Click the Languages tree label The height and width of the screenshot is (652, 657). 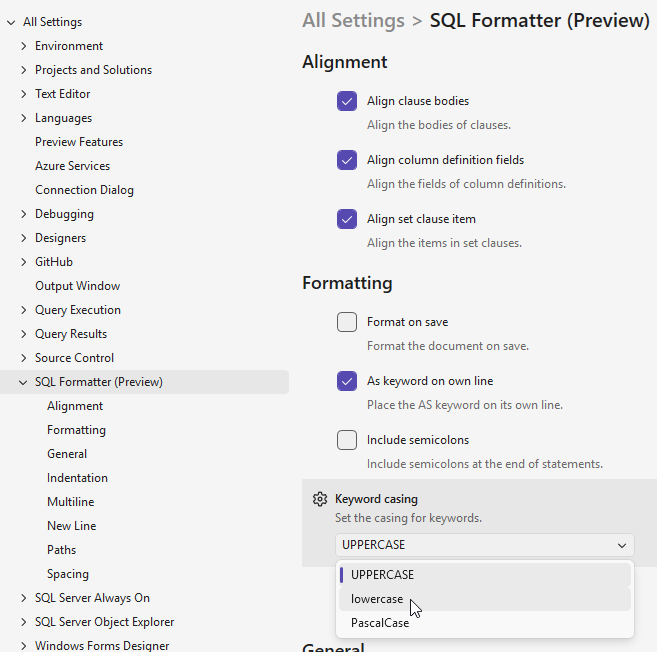[x=63, y=118]
